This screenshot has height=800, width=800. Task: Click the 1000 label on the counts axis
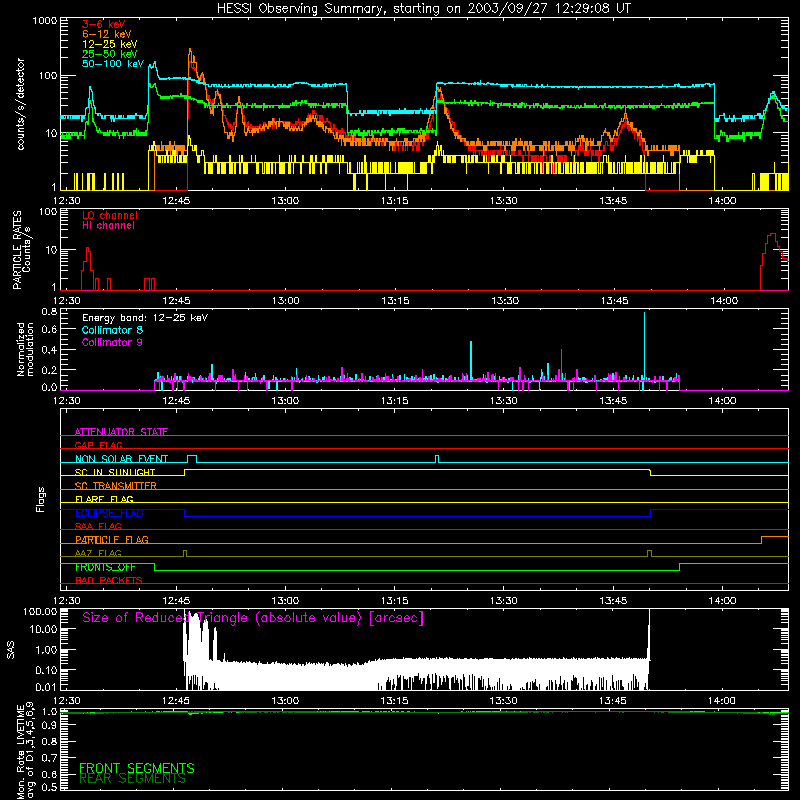44,21
